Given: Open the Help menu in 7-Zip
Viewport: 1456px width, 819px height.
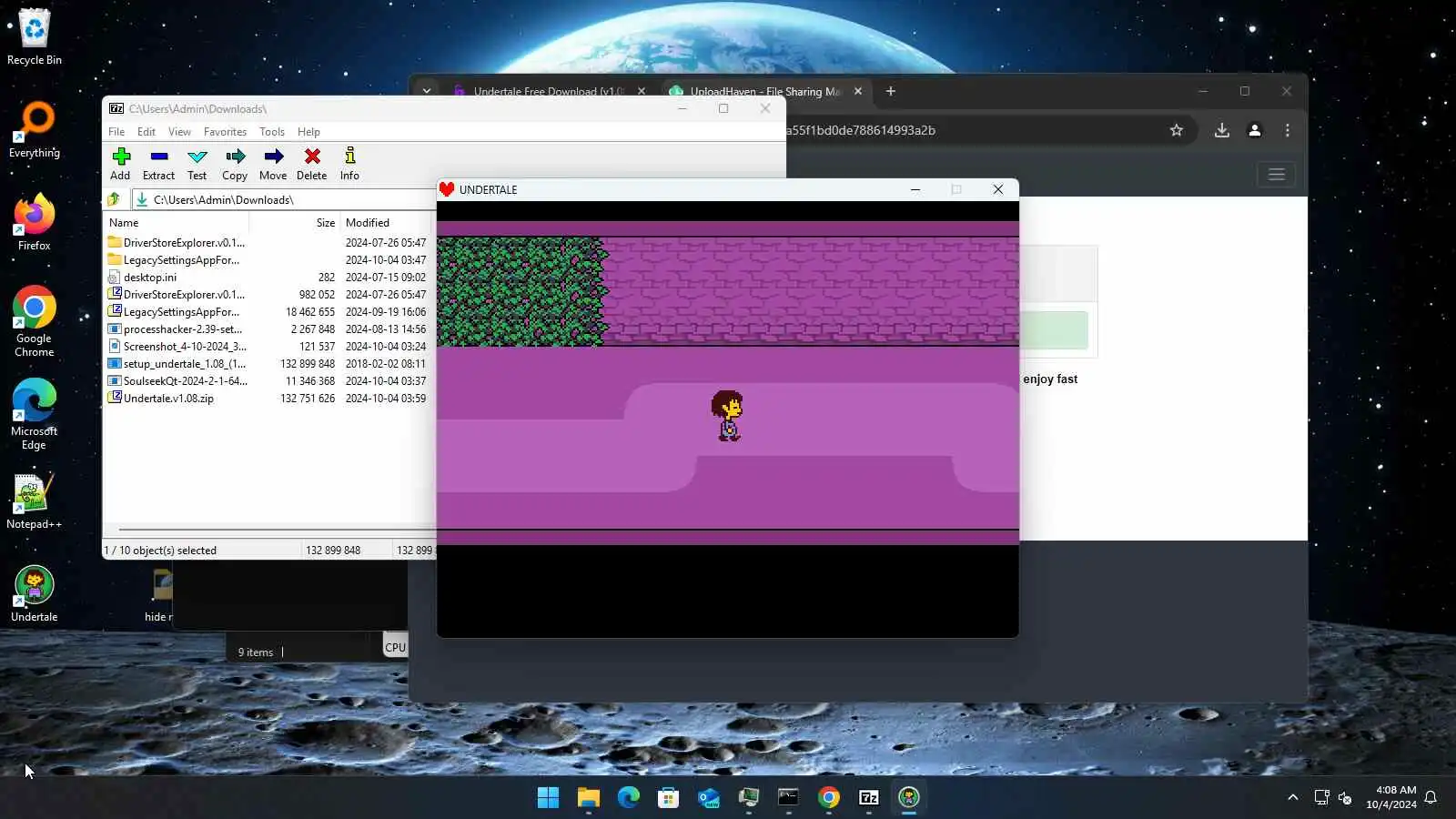Looking at the screenshot, I should pyautogui.click(x=308, y=132).
